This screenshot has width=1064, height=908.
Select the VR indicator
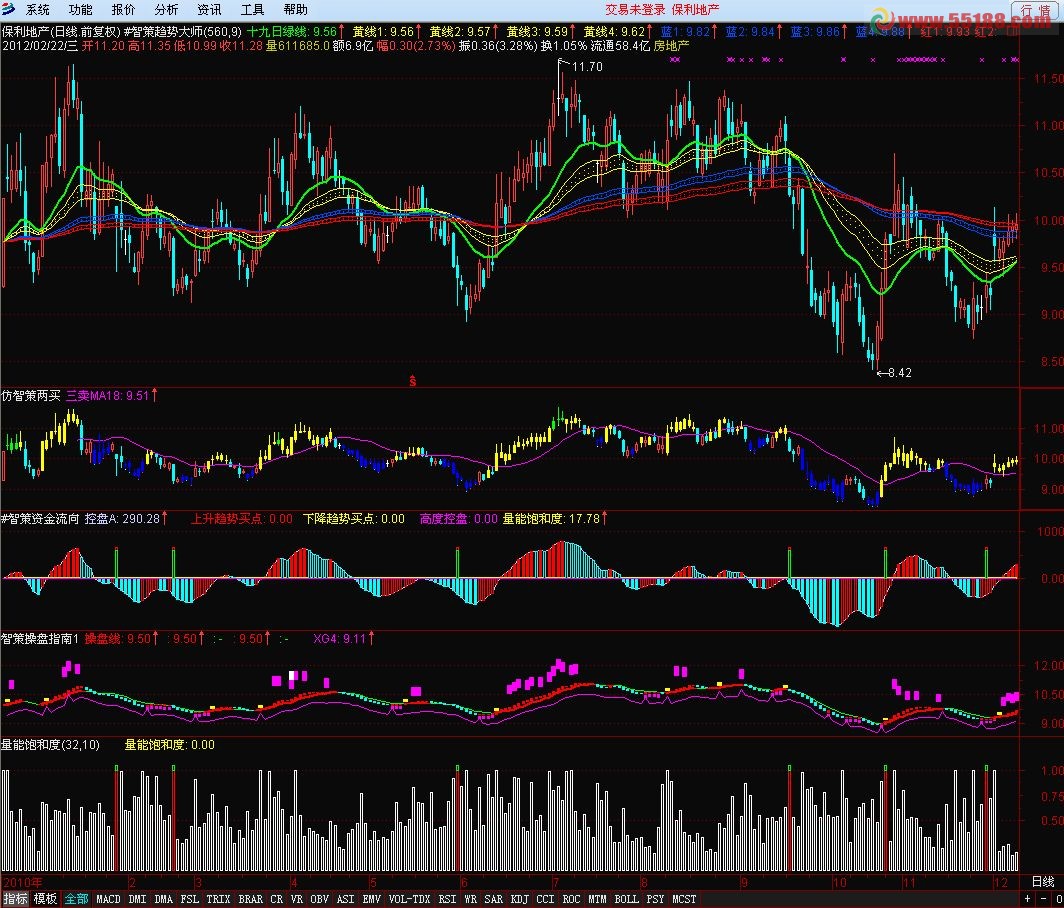click(297, 898)
